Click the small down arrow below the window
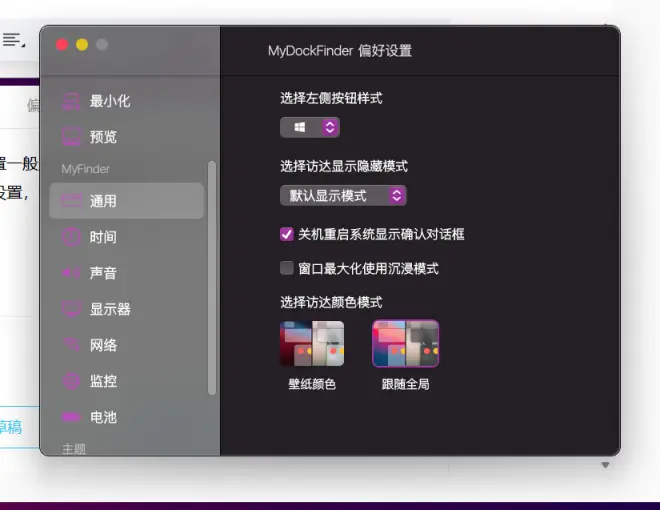The height and width of the screenshot is (510, 660). pos(605,465)
